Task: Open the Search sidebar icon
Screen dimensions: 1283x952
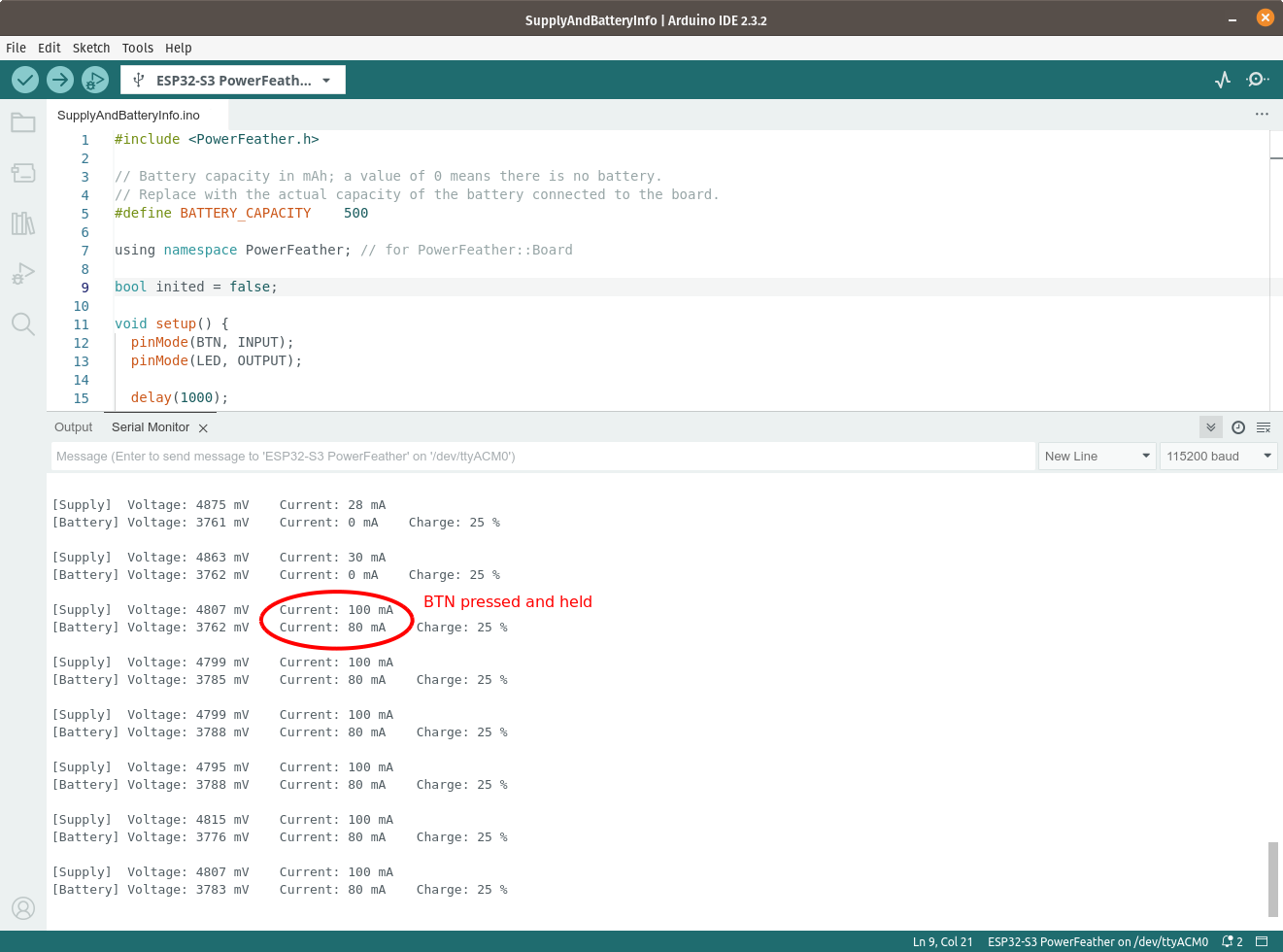Action: click(23, 324)
